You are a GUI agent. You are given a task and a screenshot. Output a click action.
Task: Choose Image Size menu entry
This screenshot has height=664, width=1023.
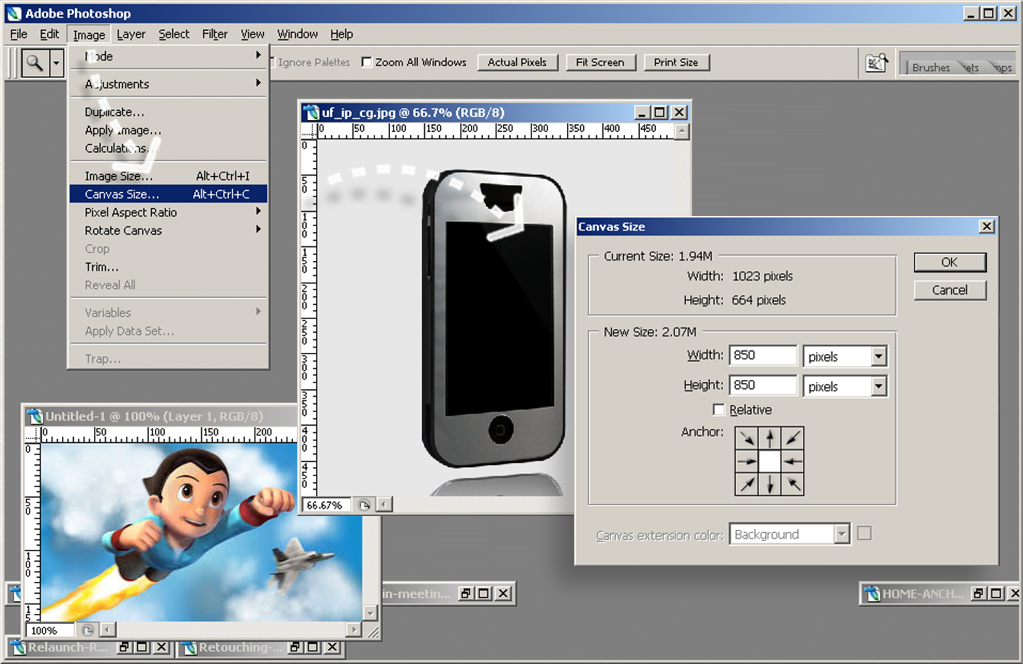click(x=168, y=175)
